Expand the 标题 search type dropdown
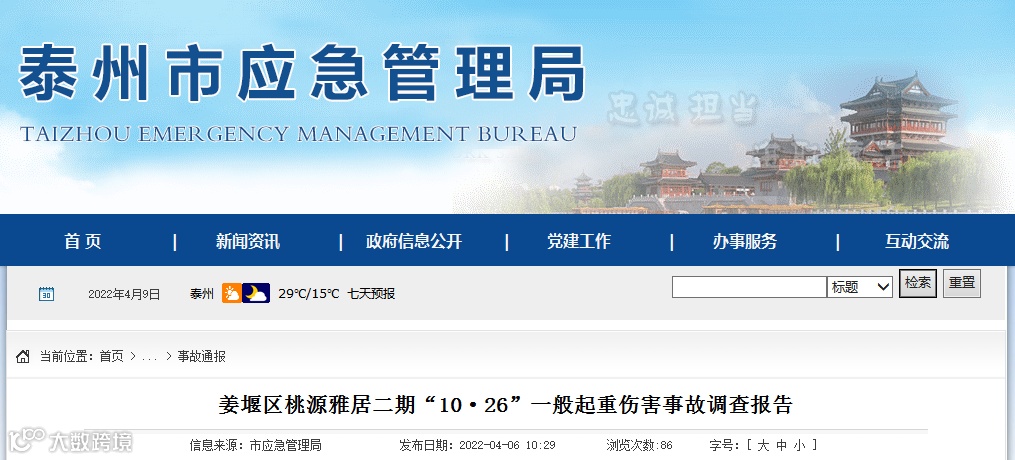1015x460 pixels. point(860,287)
